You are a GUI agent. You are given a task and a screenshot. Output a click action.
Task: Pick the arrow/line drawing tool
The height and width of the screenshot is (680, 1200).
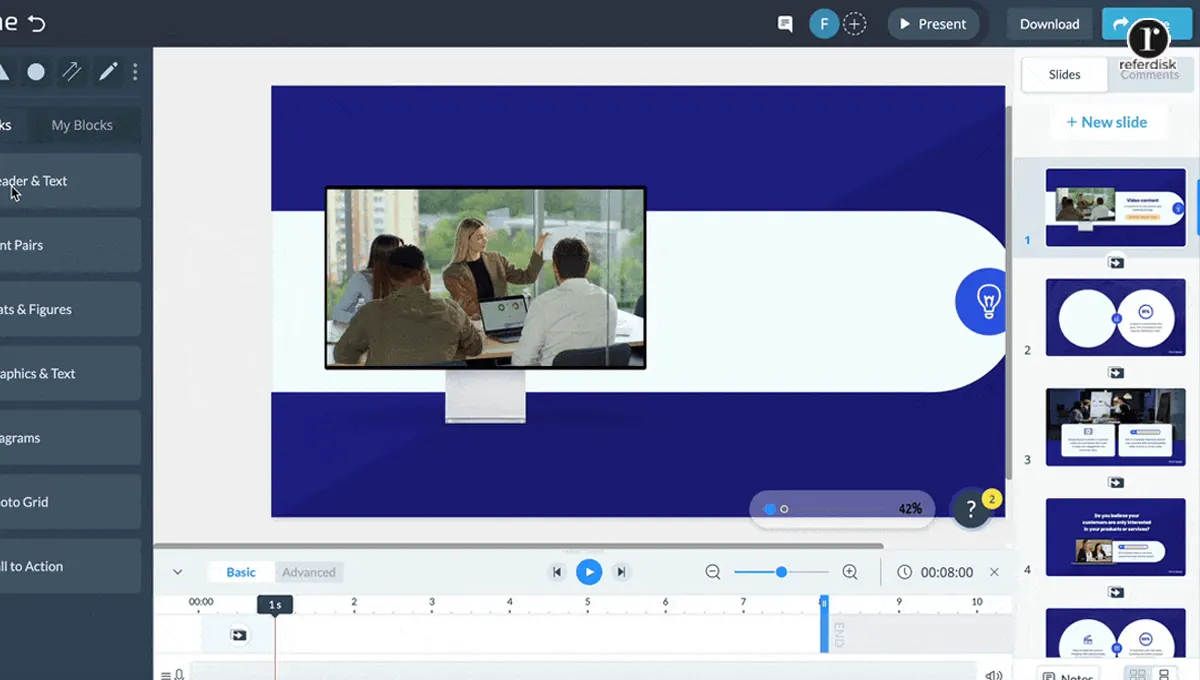point(71,71)
